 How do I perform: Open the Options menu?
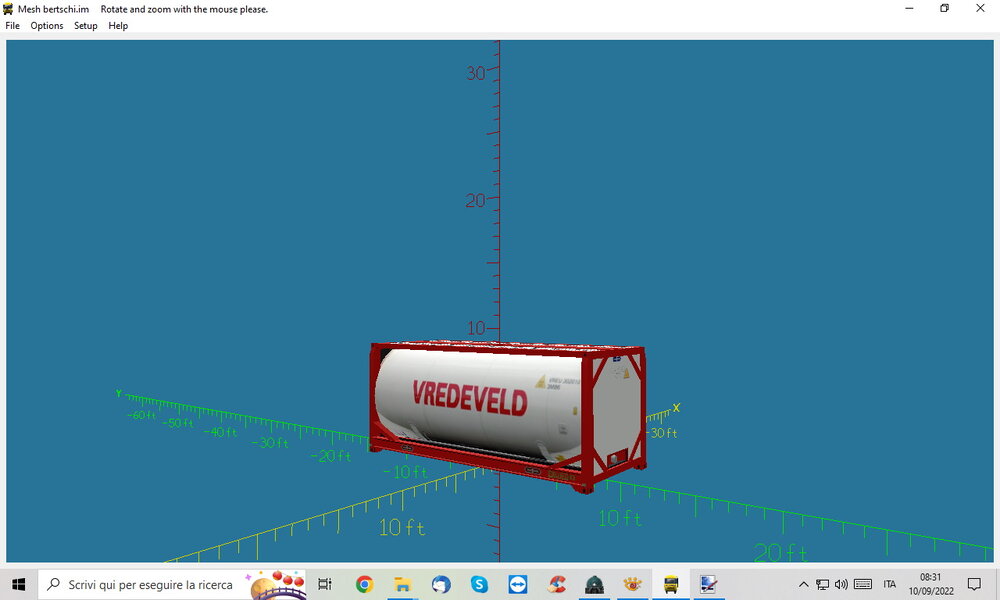pos(47,26)
